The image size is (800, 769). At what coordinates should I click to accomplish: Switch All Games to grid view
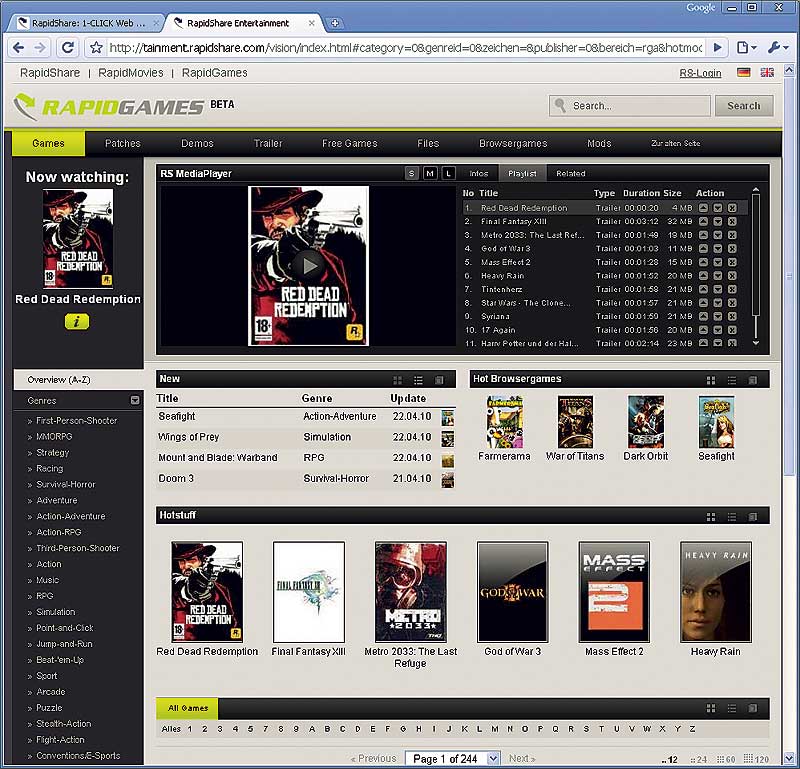click(x=711, y=708)
